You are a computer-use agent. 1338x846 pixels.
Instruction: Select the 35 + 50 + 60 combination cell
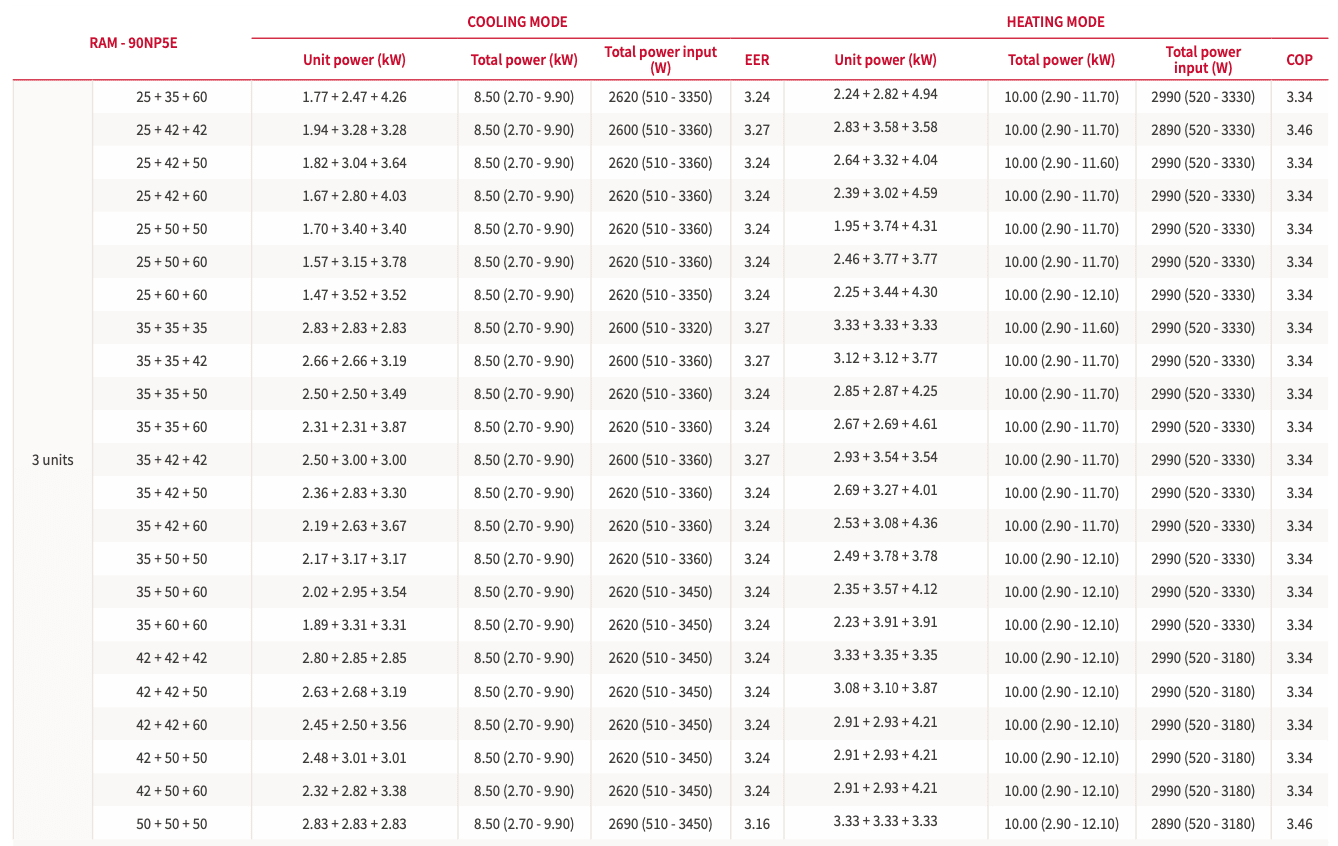pos(172,592)
